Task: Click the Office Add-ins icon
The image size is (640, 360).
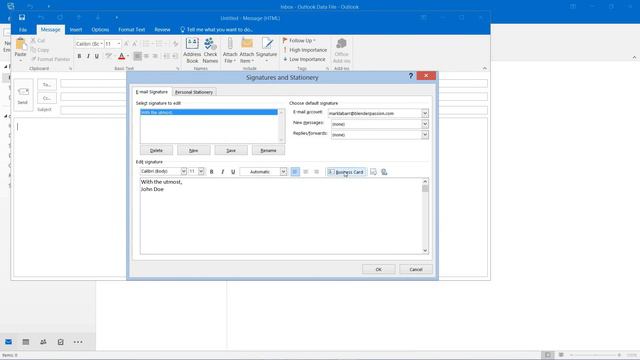Action: pos(341,50)
